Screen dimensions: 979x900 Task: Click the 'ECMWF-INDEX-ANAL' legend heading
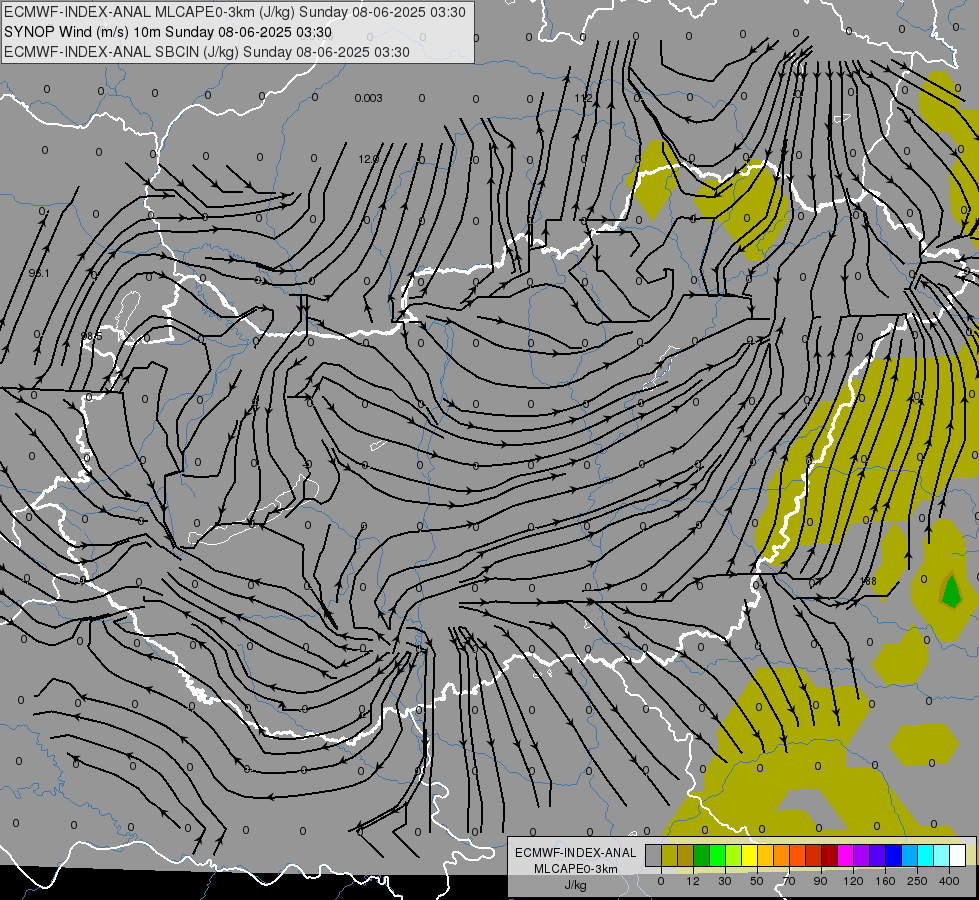[x=576, y=853]
